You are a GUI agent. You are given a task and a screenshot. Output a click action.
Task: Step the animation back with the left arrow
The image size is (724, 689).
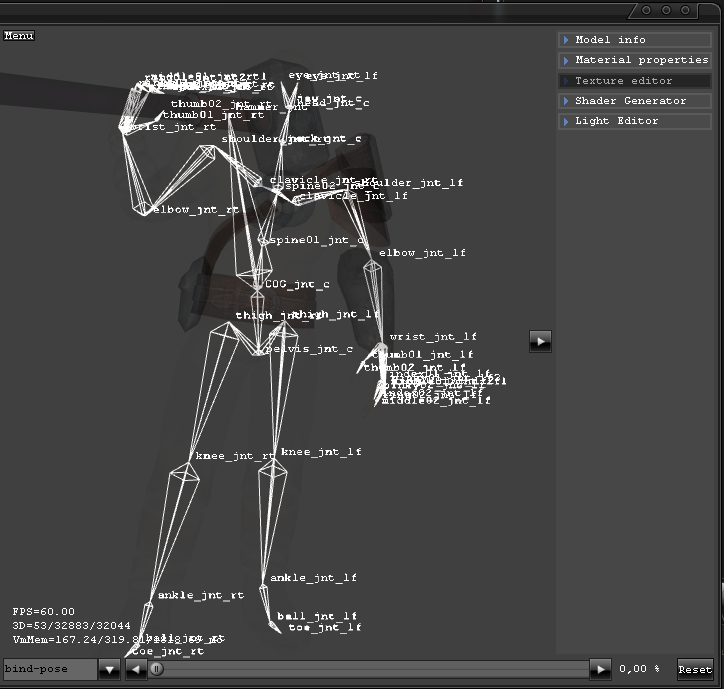[137, 670]
